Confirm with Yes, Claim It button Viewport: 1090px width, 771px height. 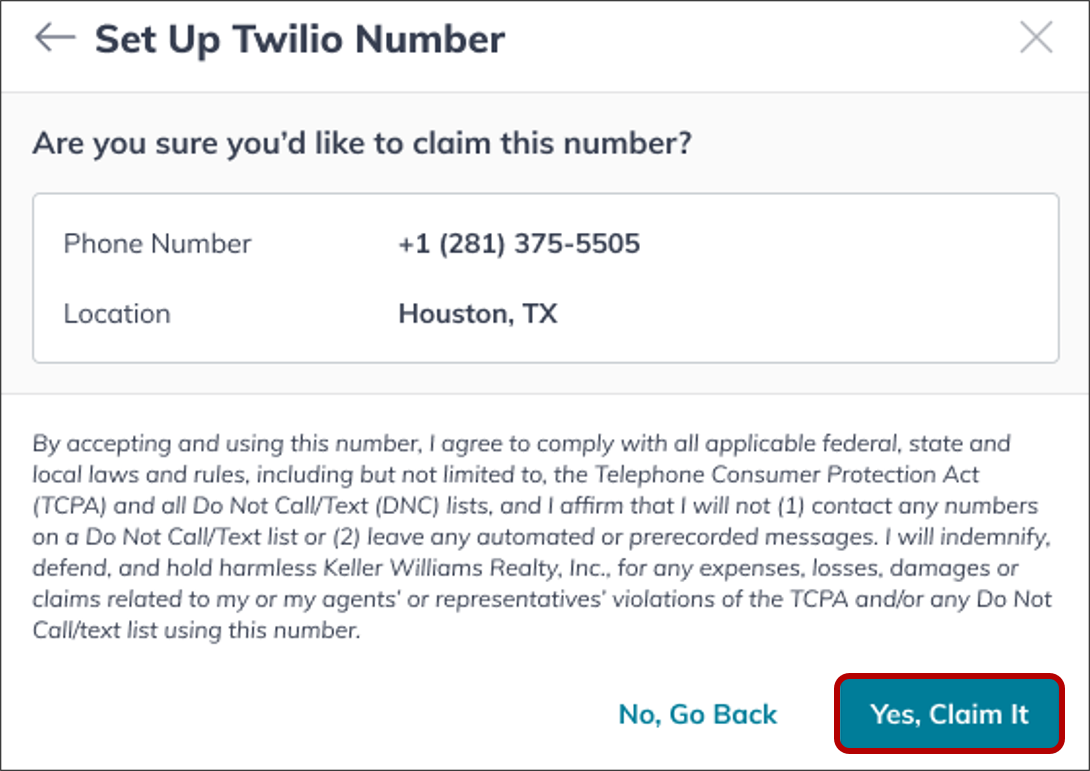pos(949,714)
